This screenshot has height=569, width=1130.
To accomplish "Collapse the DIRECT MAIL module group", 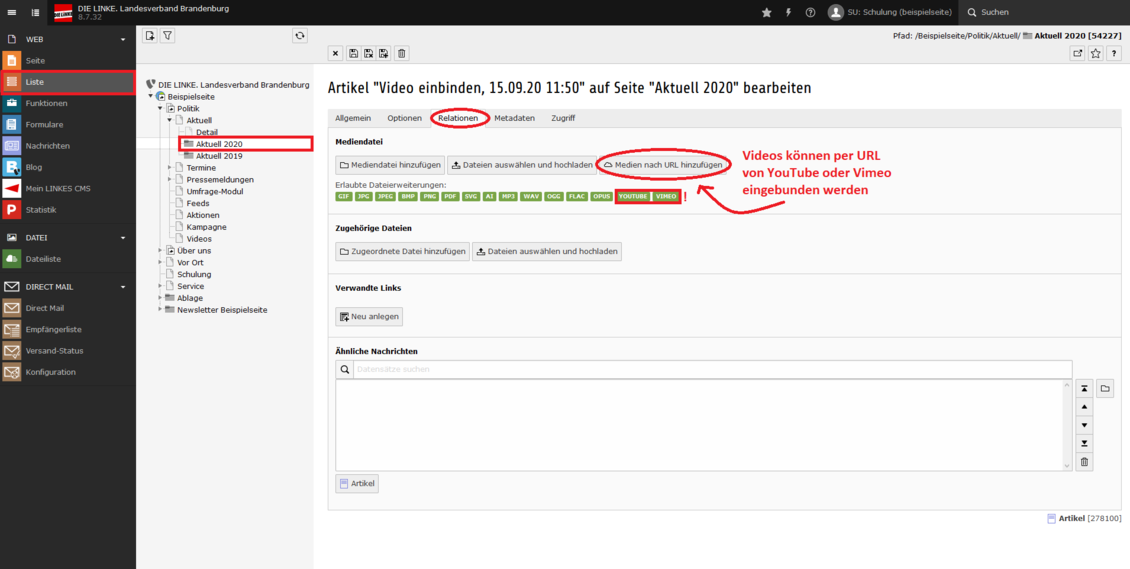I will (x=68, y=287).
